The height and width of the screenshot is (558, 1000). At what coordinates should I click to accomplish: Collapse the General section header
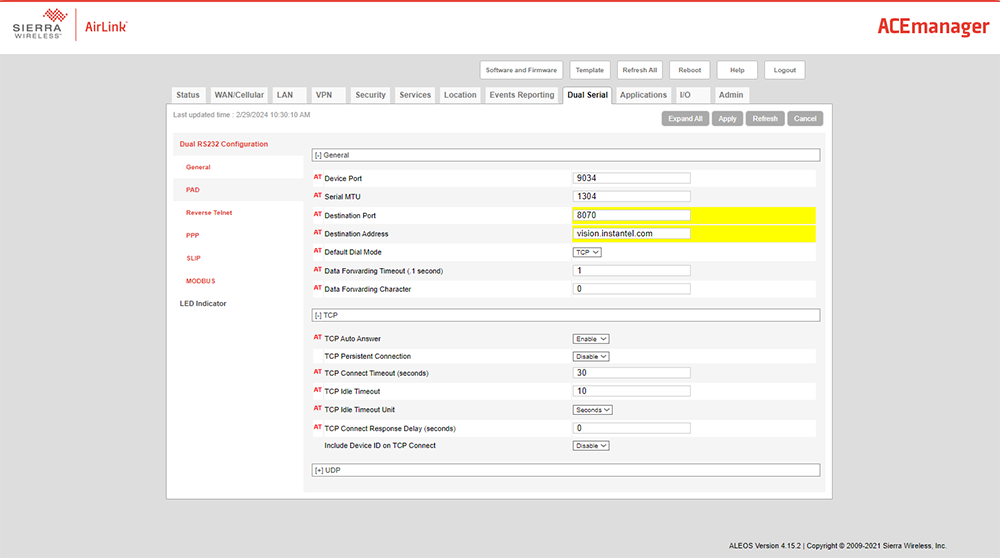click(x=566, y=155)
